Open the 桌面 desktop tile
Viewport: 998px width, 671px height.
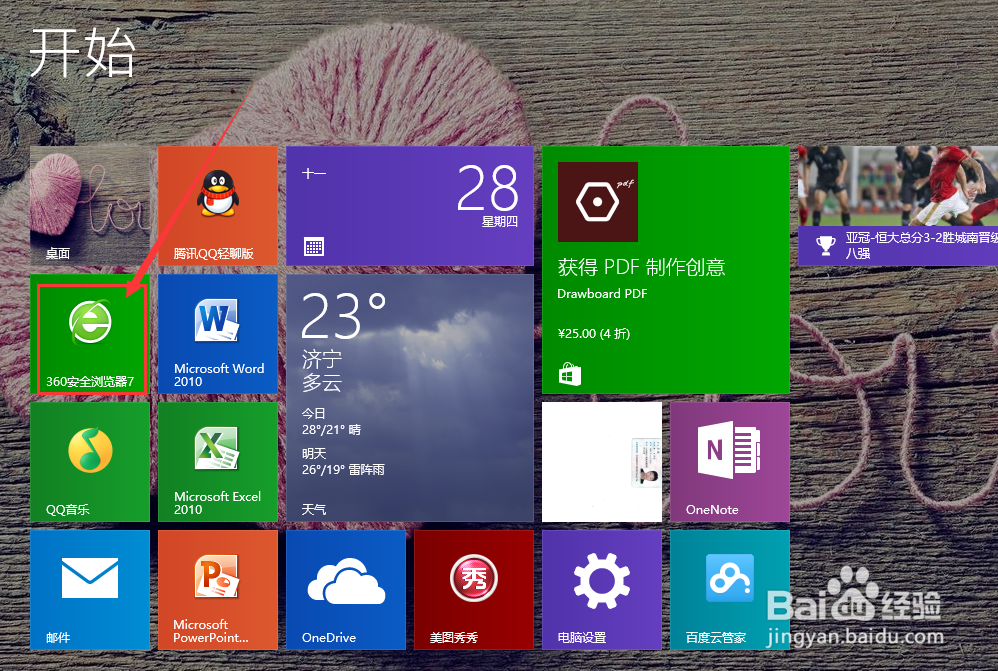tap(90, 206)
